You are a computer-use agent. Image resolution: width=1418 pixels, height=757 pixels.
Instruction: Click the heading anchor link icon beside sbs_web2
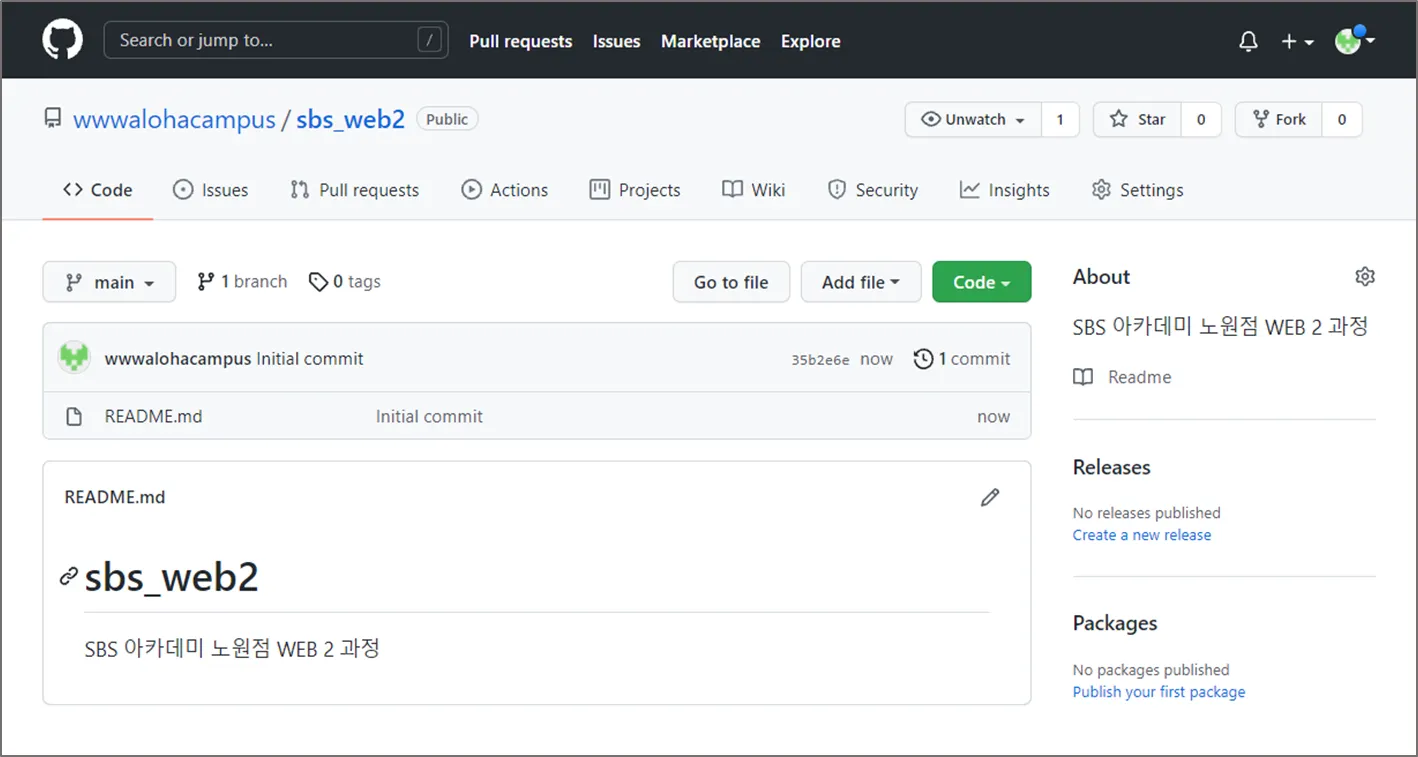[x=68, y=576]
